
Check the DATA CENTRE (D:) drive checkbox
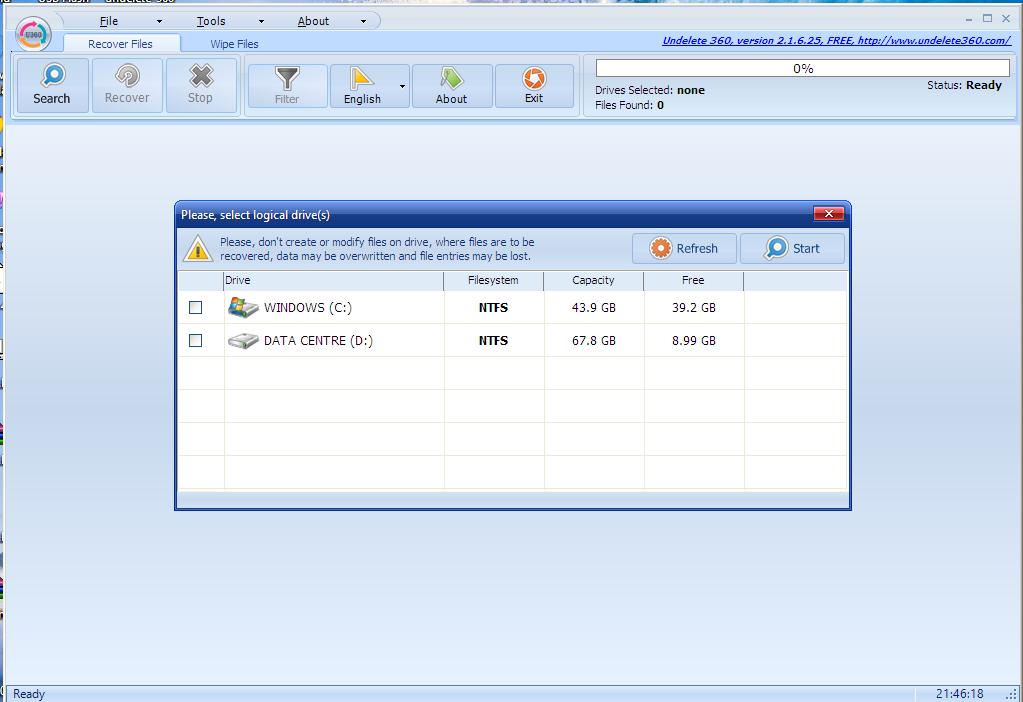(x=196, y=341)
